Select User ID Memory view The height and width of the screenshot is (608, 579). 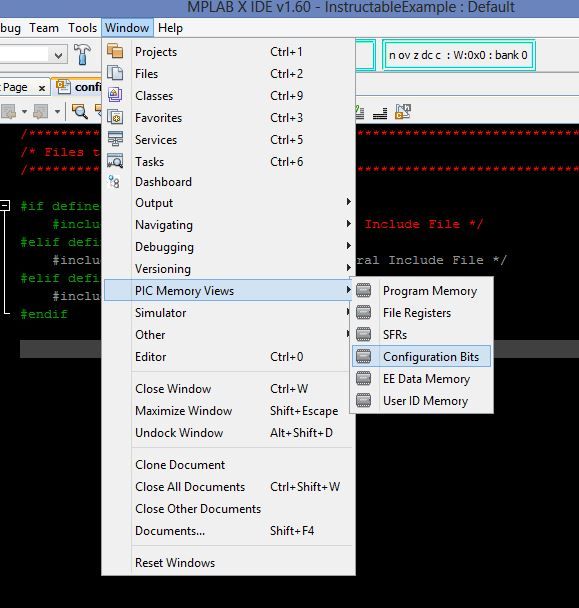tap(422, 401)
